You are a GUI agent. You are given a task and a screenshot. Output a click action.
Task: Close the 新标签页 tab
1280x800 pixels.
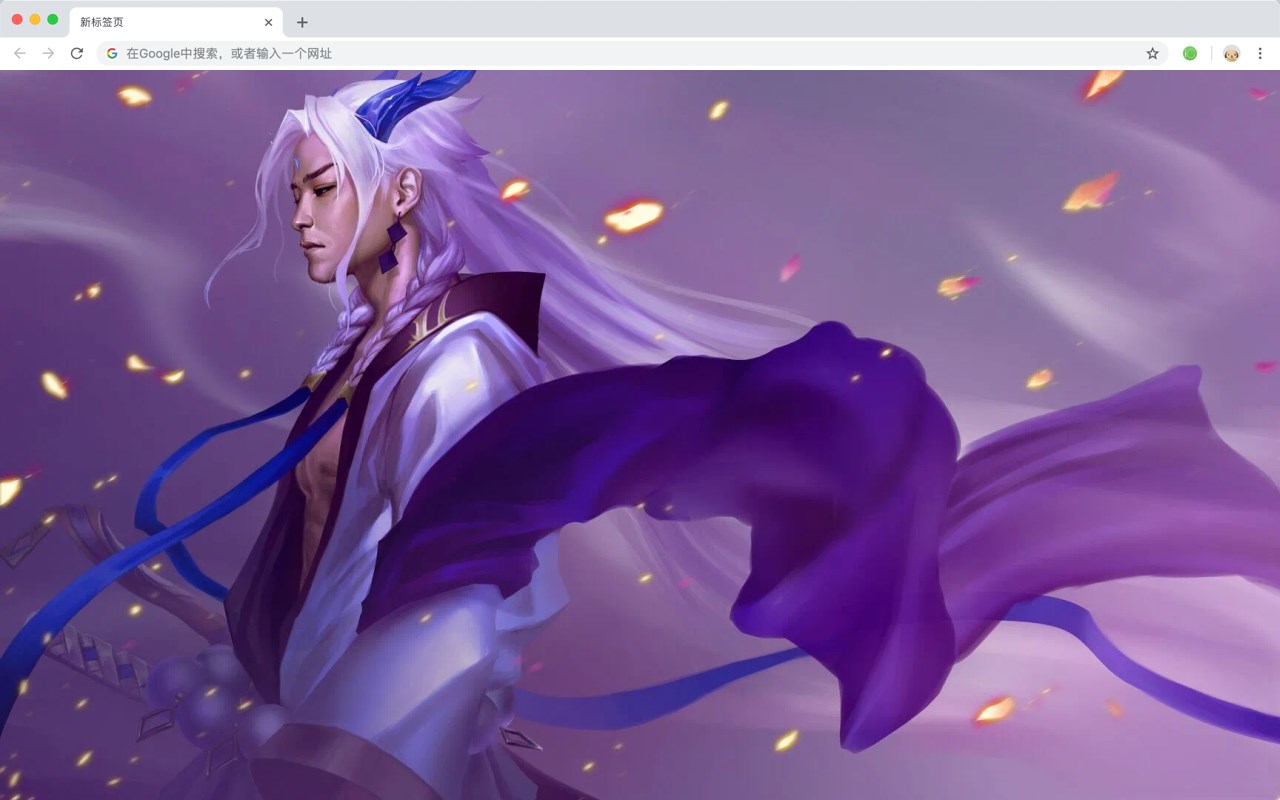pos(268,22)
